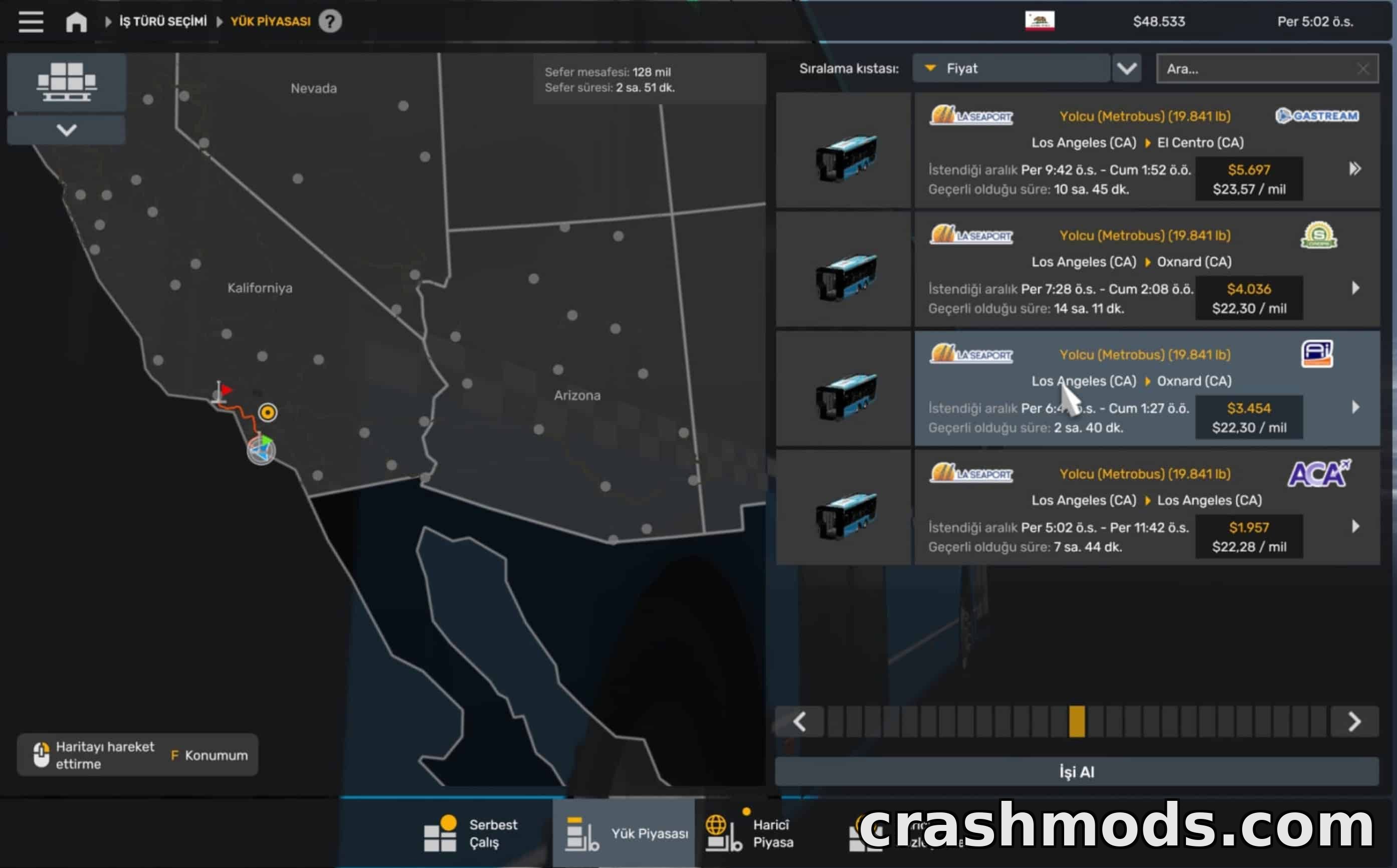Select the El Centro job bus thumbnail

click(844, 150)
